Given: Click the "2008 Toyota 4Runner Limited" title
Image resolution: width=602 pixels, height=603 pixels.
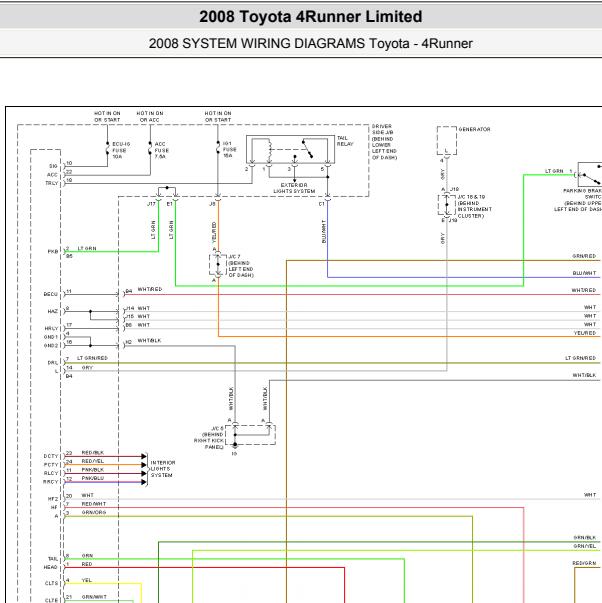Looking at the screenshot, I should click(310, 17).
